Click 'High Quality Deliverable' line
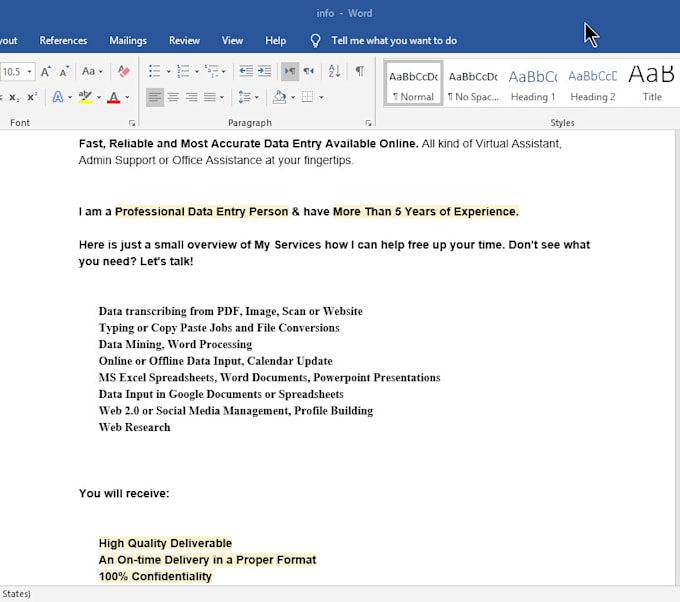The height and width of the screenshot is (602, 680). (165, 543)
